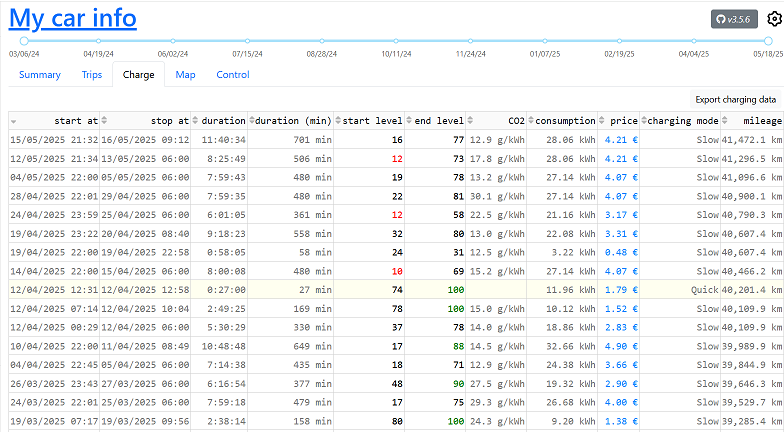Open the GitHub v3.5.6 version badge
Screen dimensions: 784x432
coord(734,19)
